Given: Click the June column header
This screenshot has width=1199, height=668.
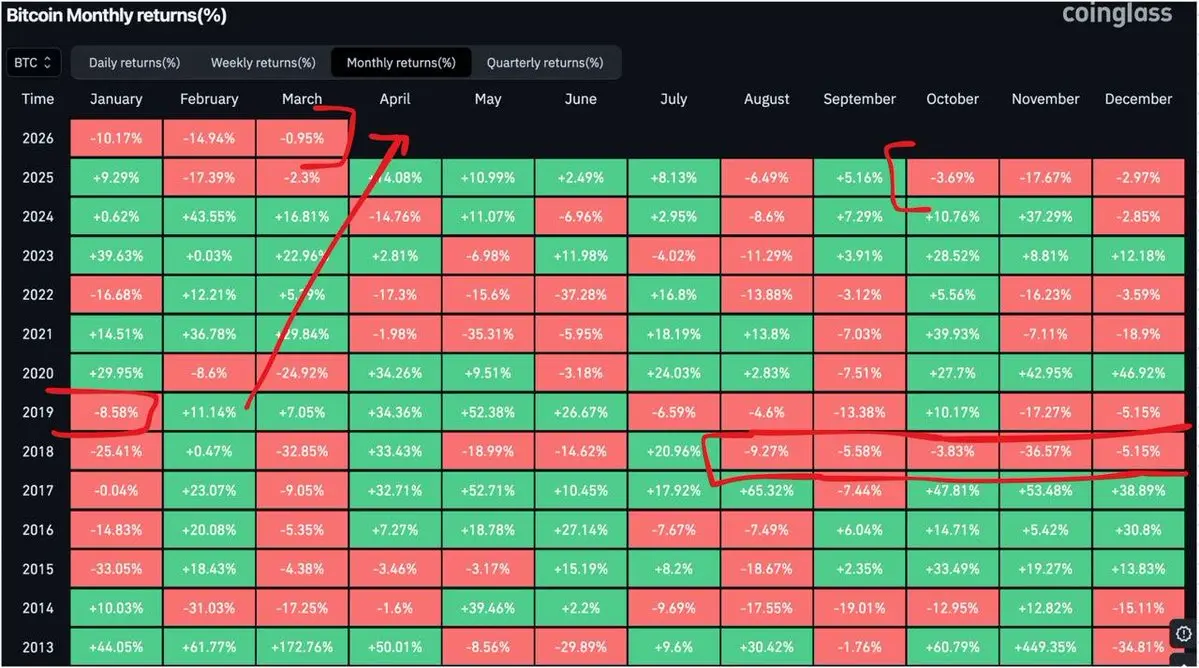Looking at the screenshot, I should point(580,99).
